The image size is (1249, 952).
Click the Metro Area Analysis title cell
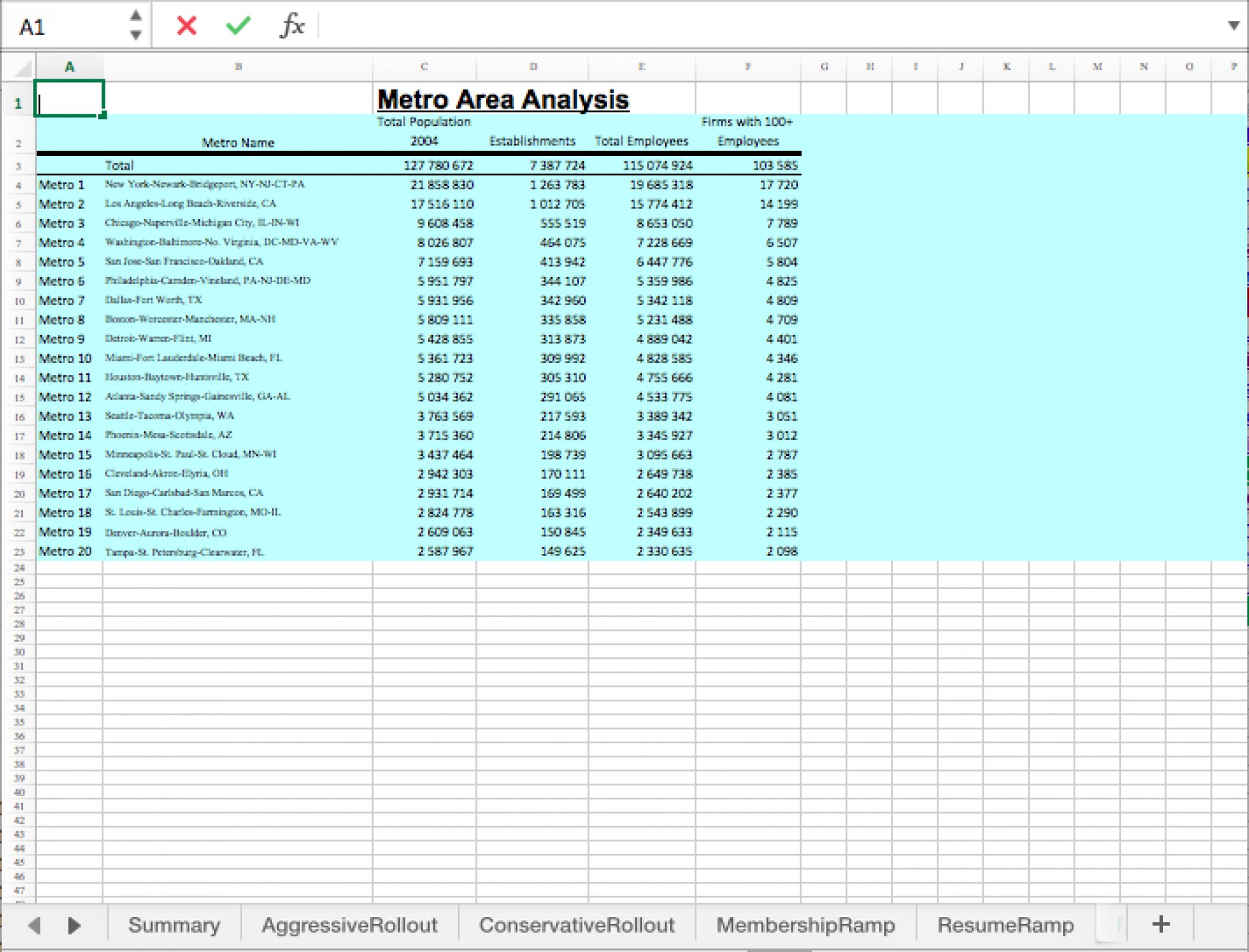coord(503,99)
